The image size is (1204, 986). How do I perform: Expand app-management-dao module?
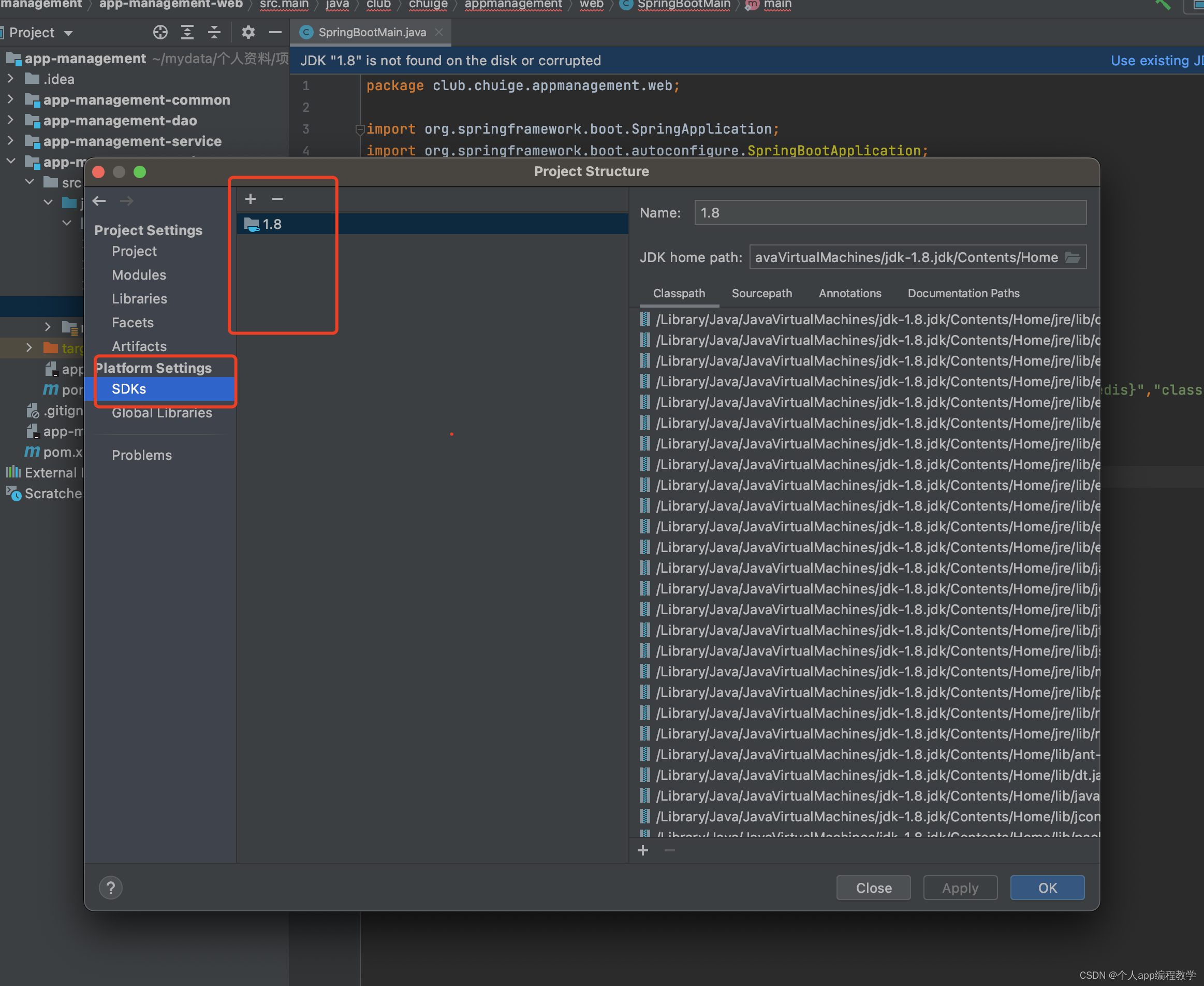[x=10, y=120]
